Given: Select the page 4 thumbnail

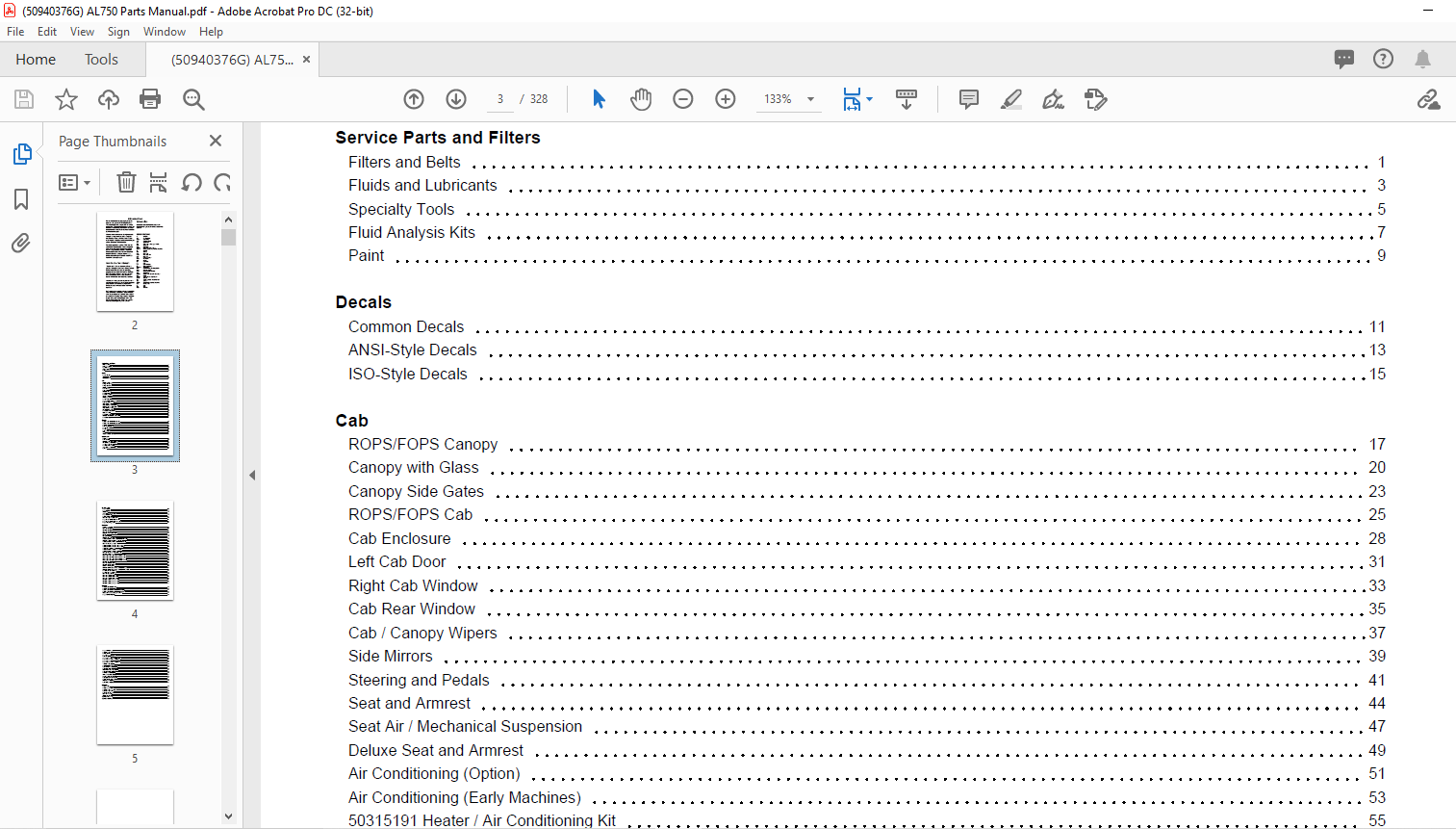Looking at the screenshot, I should [x=135, y=551].
